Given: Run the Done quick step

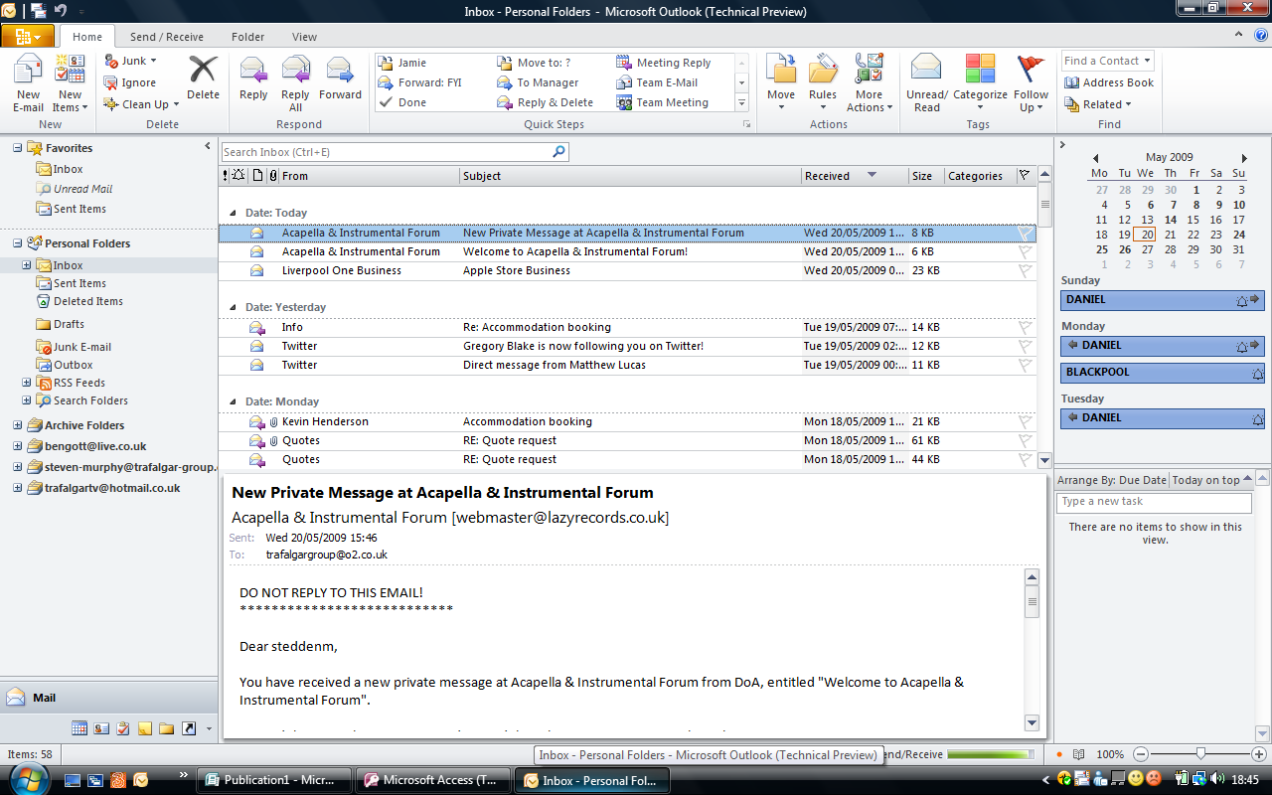Looking at the screenshot, I should tap(402, 103).
